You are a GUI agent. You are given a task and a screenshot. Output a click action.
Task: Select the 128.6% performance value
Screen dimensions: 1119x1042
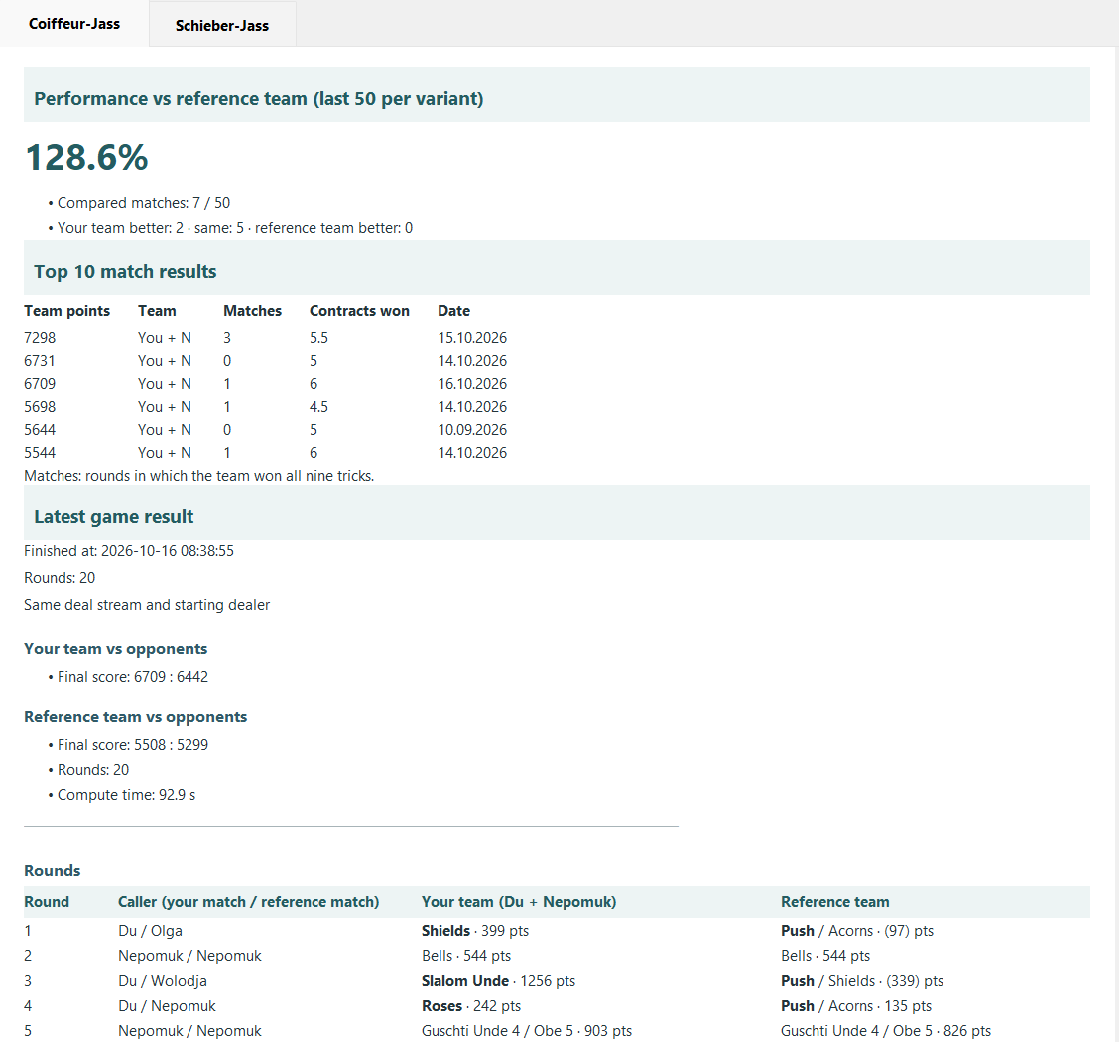pyautogui.click(x=86, y=158)
